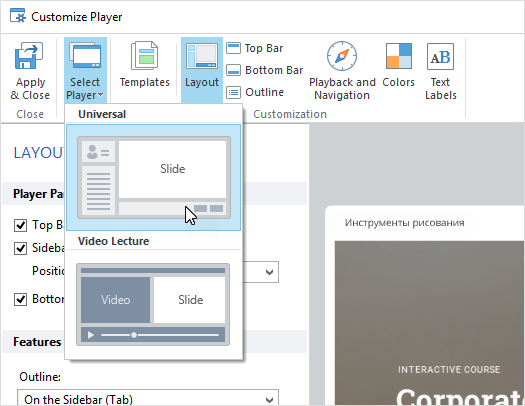
Task: Toggle the Top Bar checkbox
Action: click(20, 225)
